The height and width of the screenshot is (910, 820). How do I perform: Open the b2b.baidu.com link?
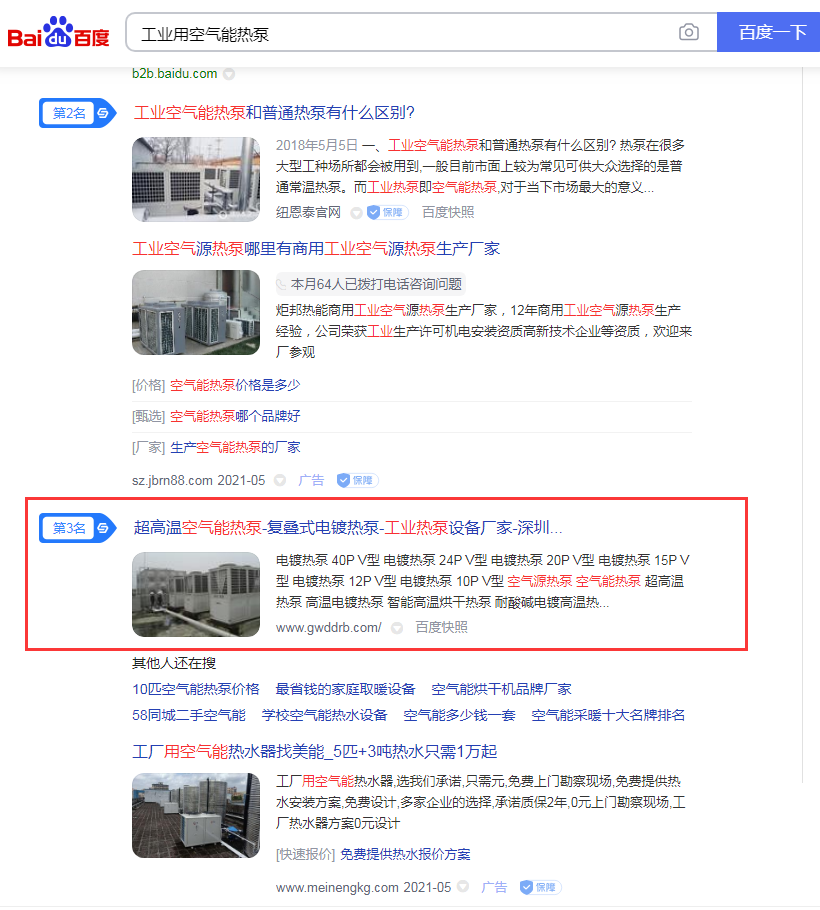coord(175,74)
